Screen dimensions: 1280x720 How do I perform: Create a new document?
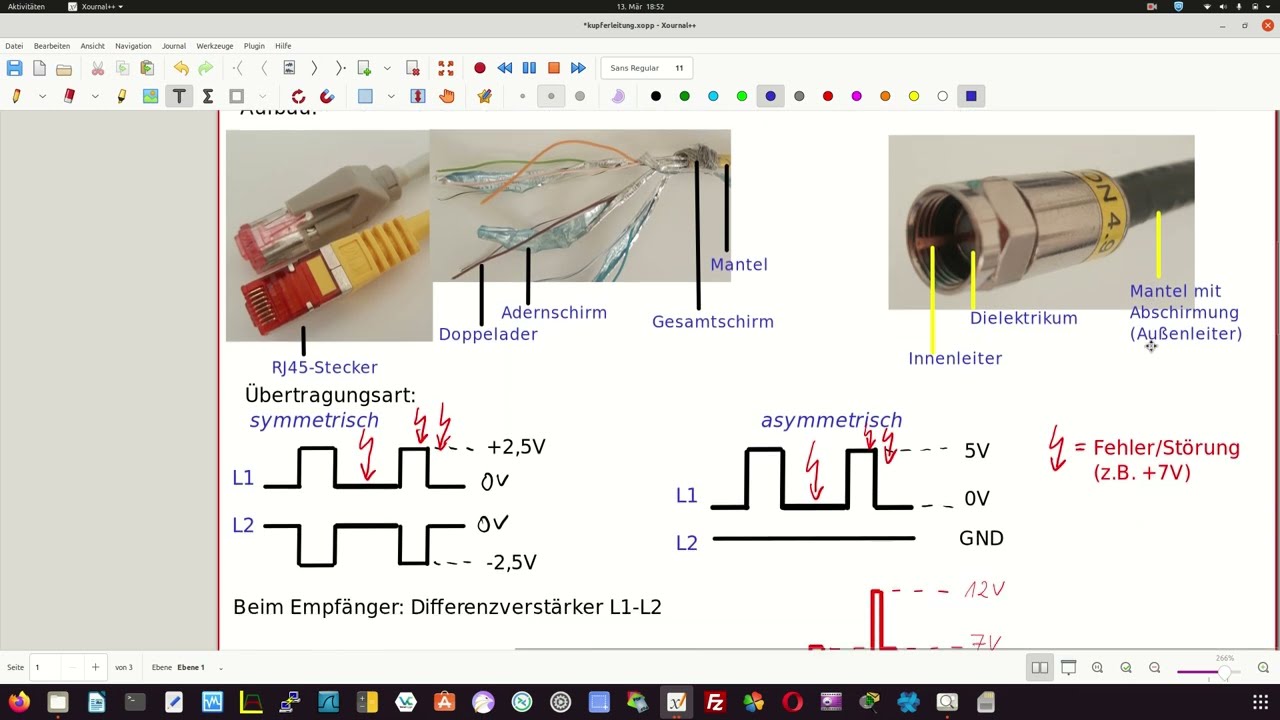click(39, 68)
